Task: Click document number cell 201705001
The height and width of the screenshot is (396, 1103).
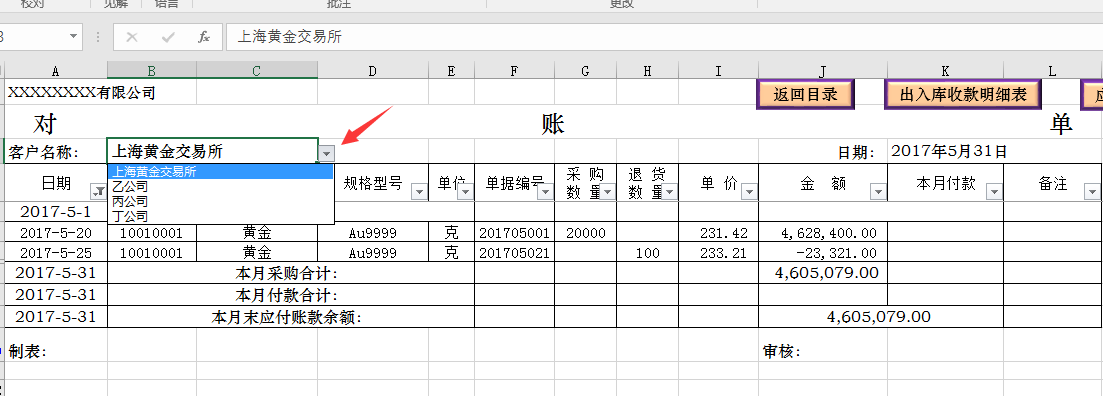Action: pos(514,233)
